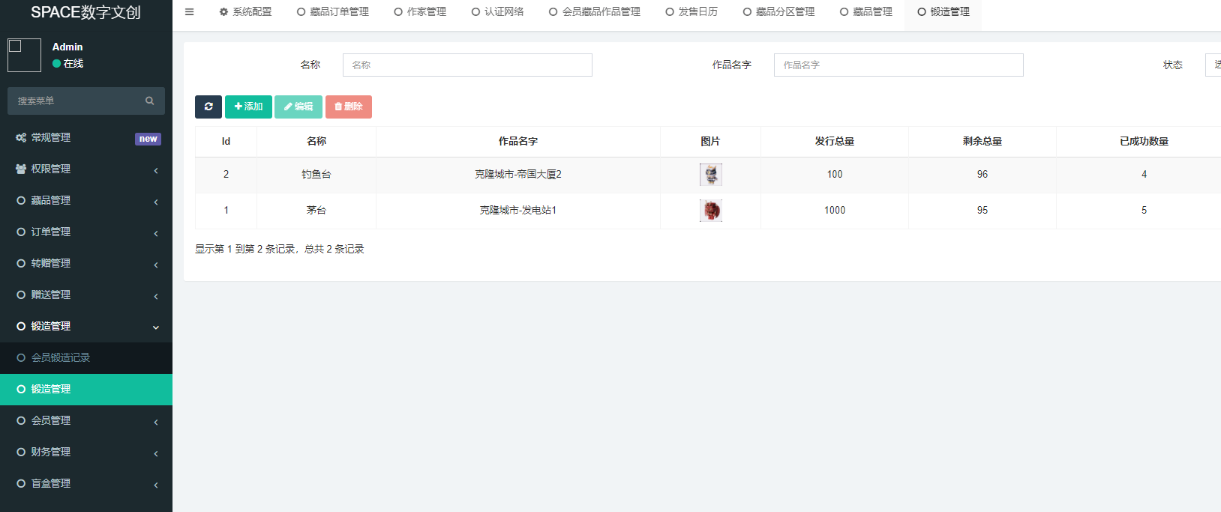Switch to 发售日历 tab

[x=691, y=12]
